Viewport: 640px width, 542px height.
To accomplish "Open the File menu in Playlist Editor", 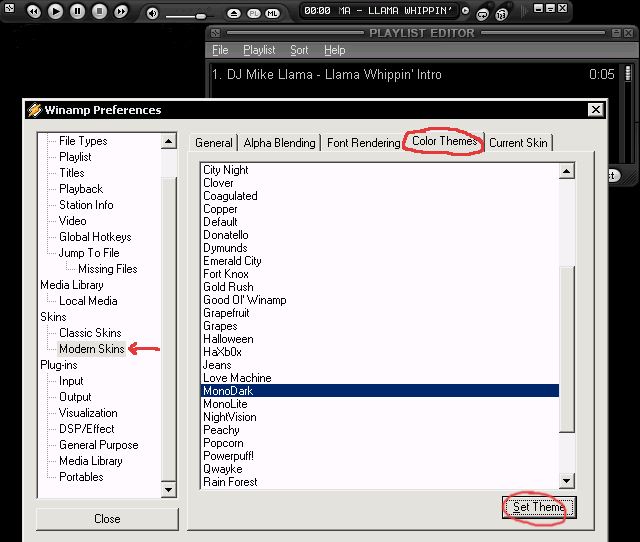I will 220,50.
